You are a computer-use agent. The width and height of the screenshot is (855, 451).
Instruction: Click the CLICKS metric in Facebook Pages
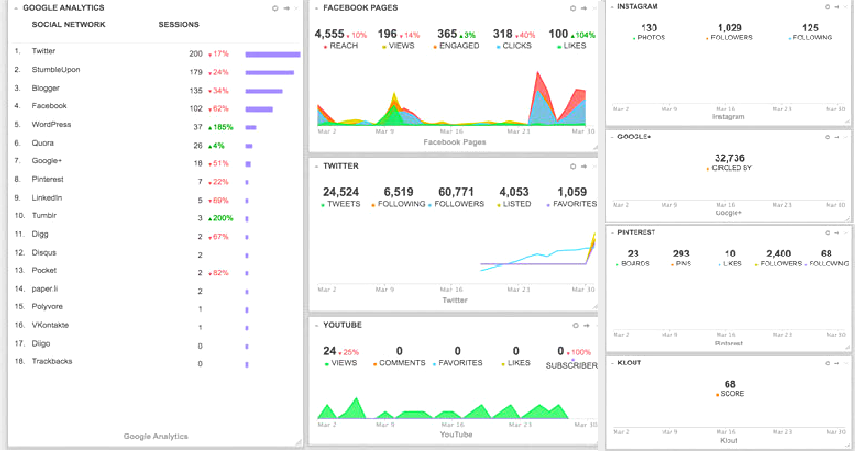pyautogui.click(x=514, y=39)
